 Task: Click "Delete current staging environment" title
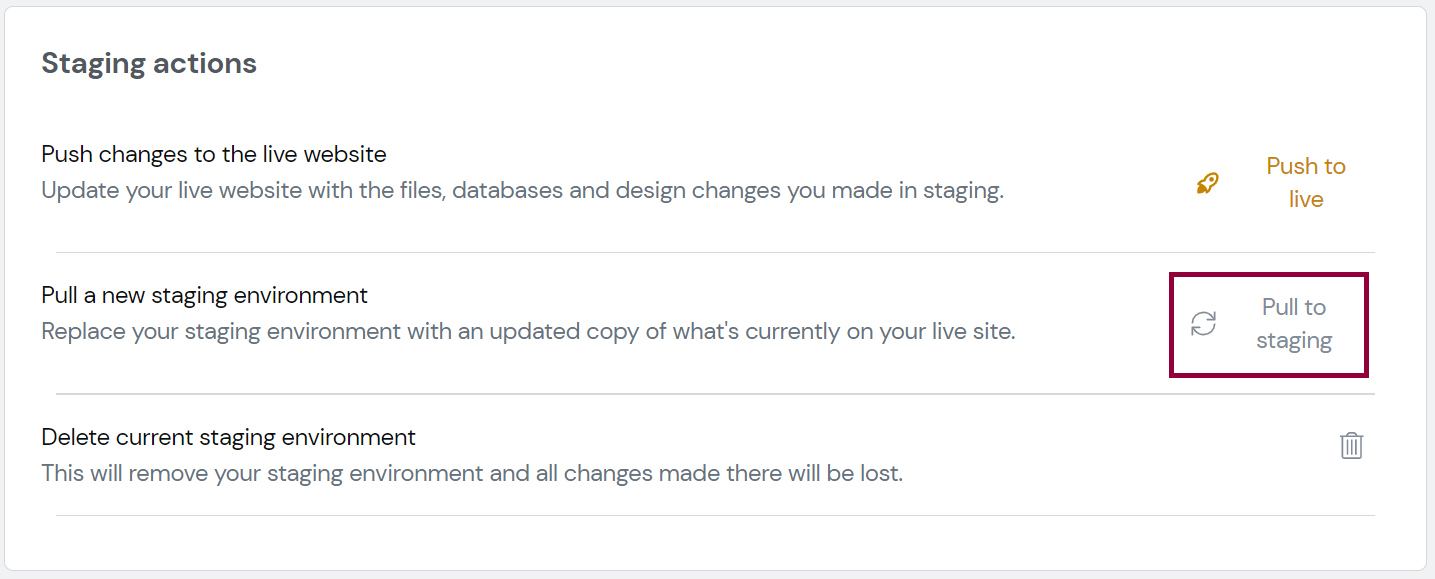point(229,437)
